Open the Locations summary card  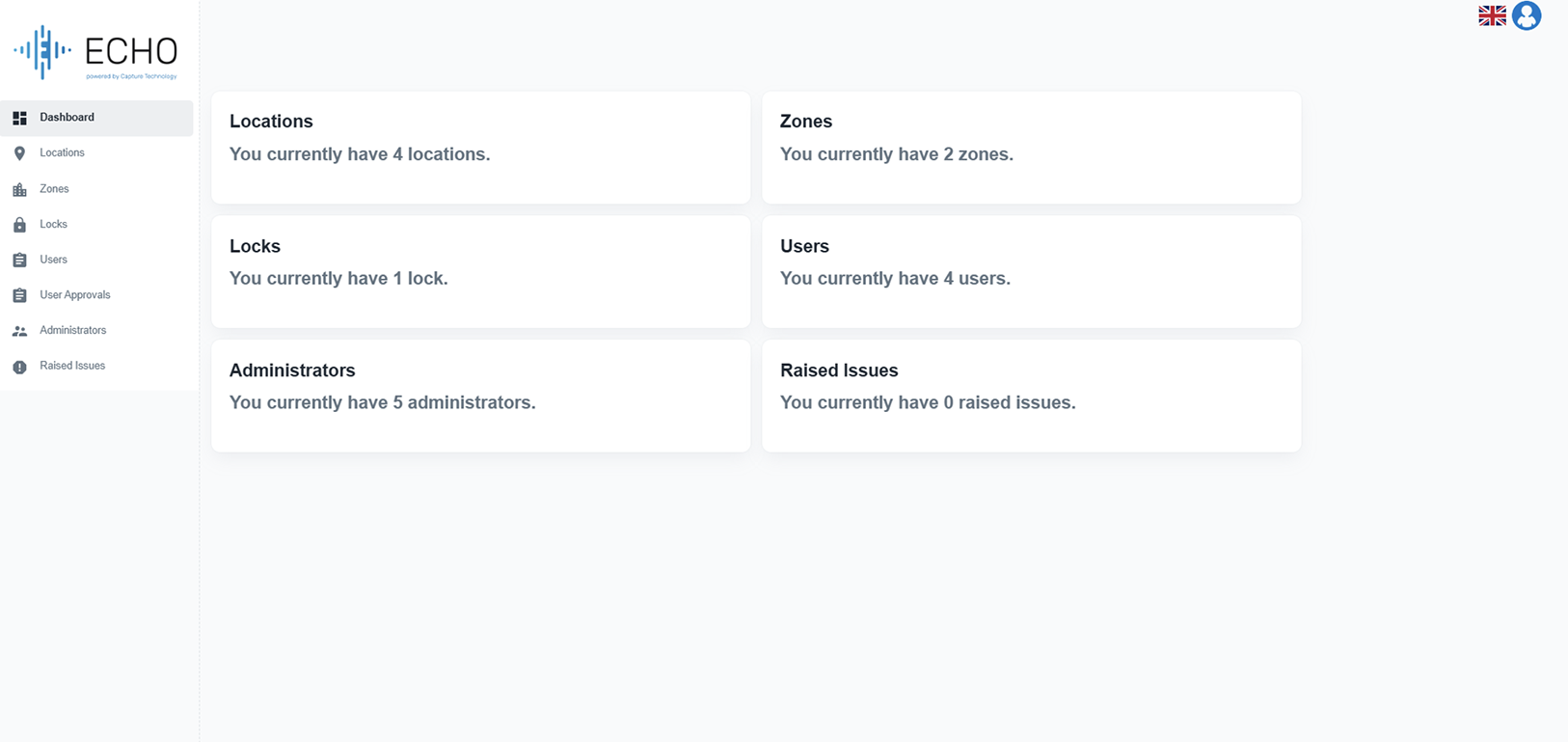(480, 147)
